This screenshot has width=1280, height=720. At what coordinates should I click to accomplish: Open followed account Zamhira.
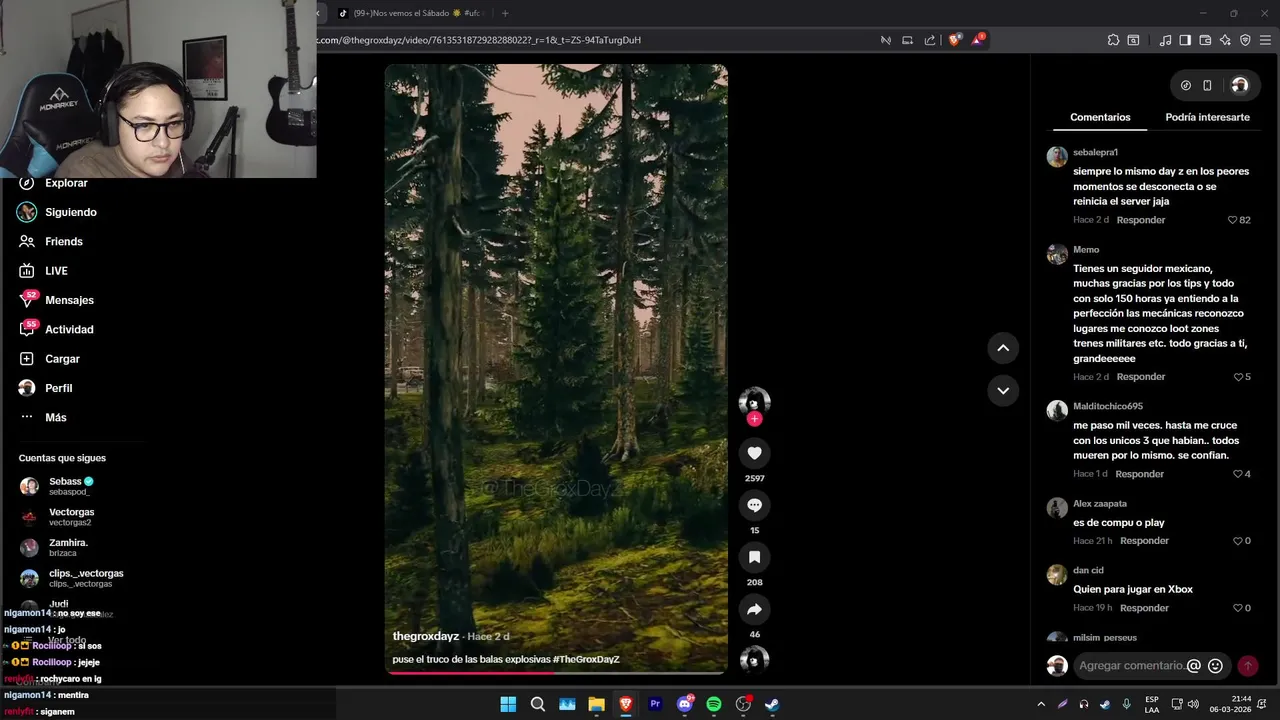click(56, 547)
